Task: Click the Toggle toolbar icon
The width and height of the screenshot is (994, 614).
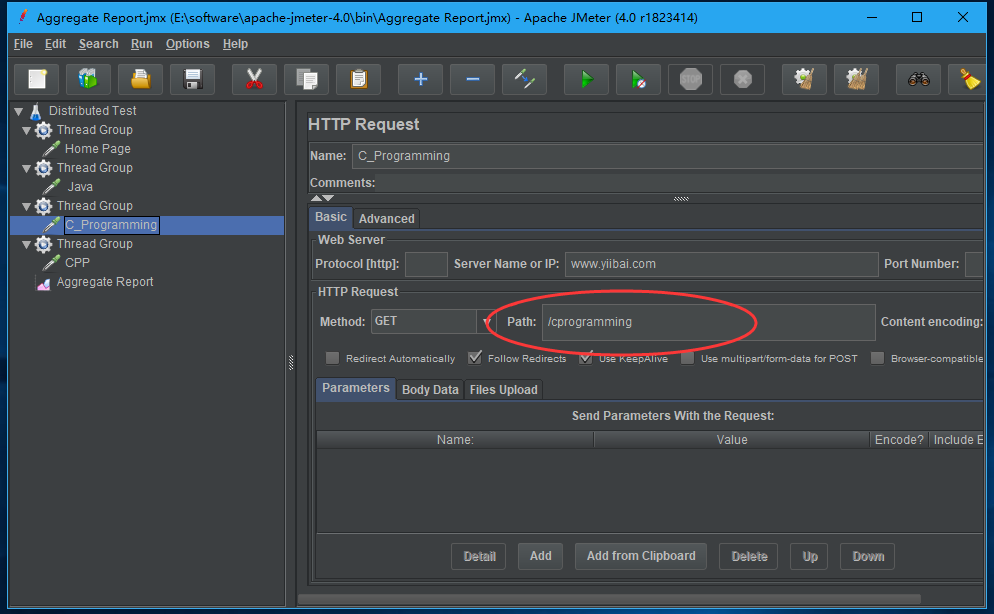Action: (524, 79)
